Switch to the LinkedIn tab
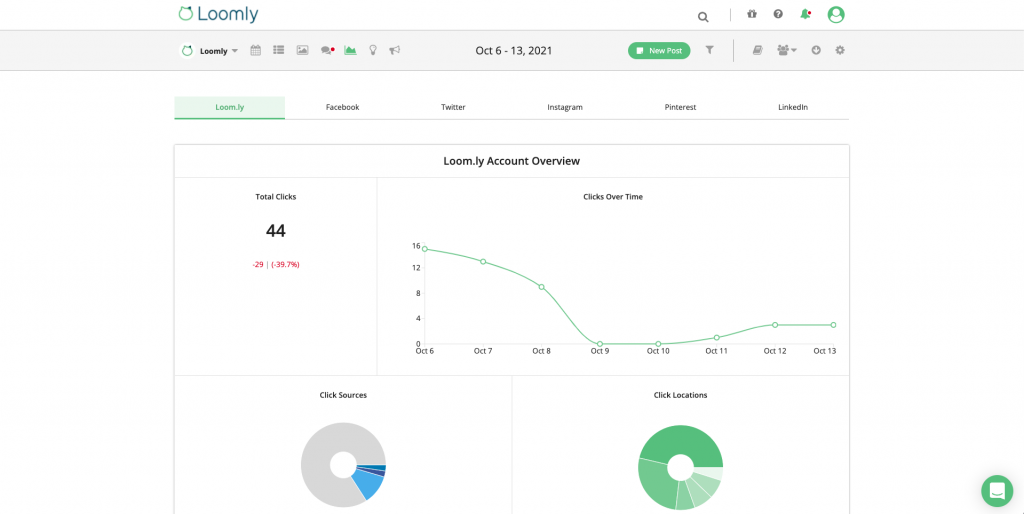The width and height of the screenshot is (1024, 514). (793, 108)
